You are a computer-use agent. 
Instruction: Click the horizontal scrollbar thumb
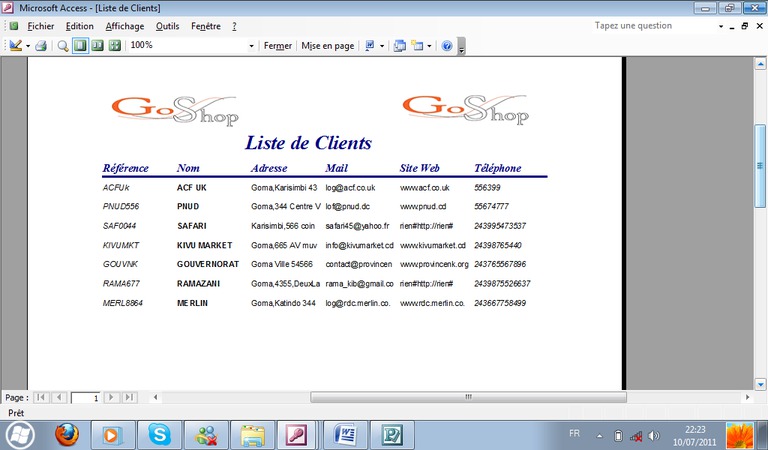pos(468,397)
